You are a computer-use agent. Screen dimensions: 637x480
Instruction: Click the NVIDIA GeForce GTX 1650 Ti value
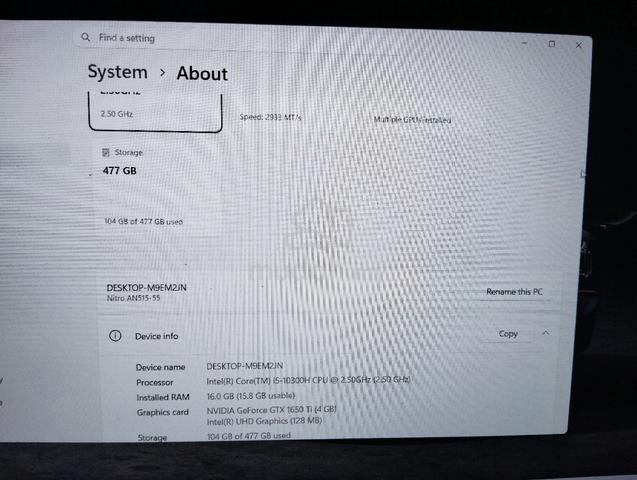click(x=271, y=410)
